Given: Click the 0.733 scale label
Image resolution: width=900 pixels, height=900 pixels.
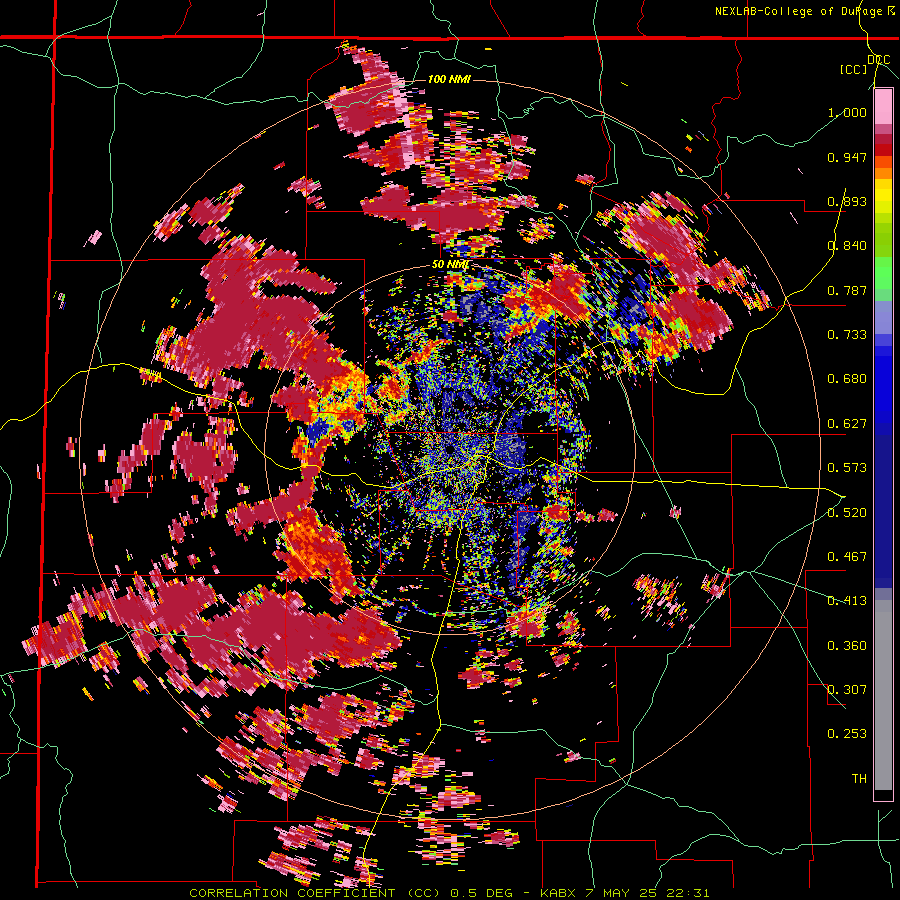Looking at the screenshot, I should 847,335.
